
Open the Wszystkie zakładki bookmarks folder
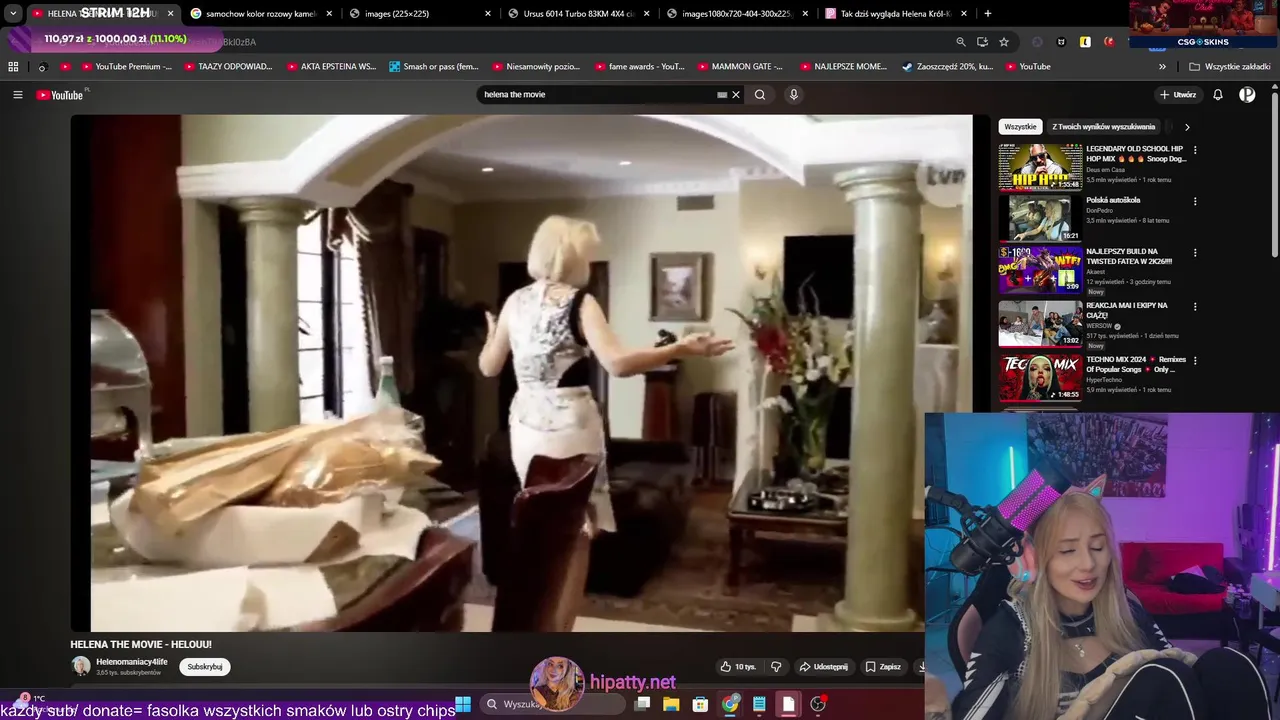pos(1230,67)
